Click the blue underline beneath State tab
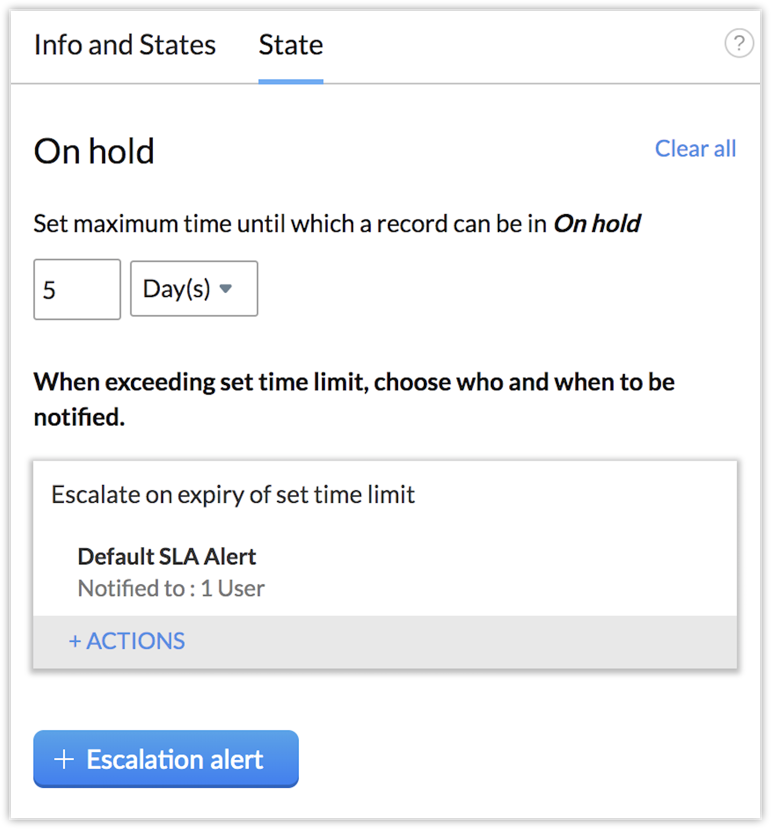 tap(290, 81)
